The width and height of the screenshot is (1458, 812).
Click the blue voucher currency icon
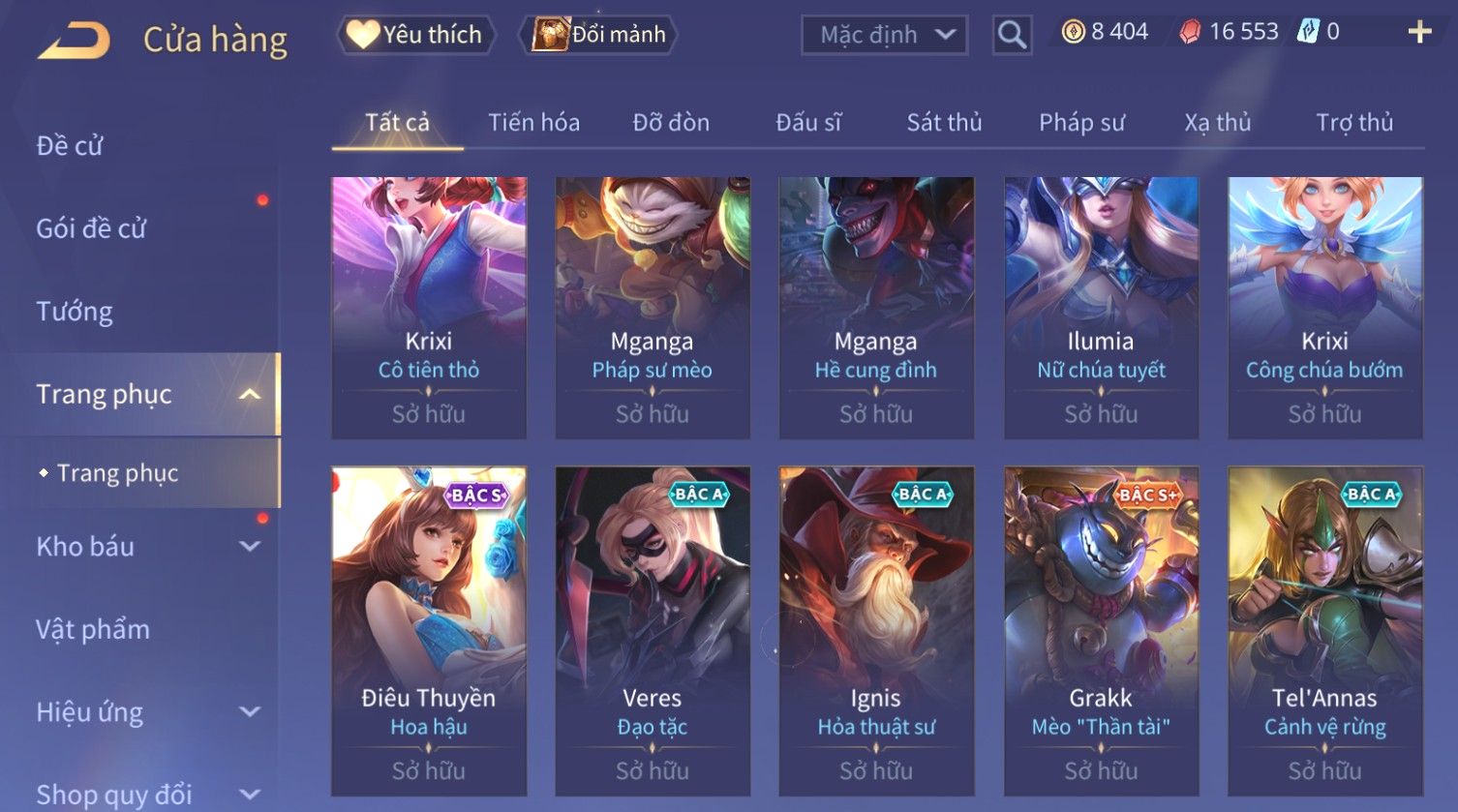coord(1308,31)
